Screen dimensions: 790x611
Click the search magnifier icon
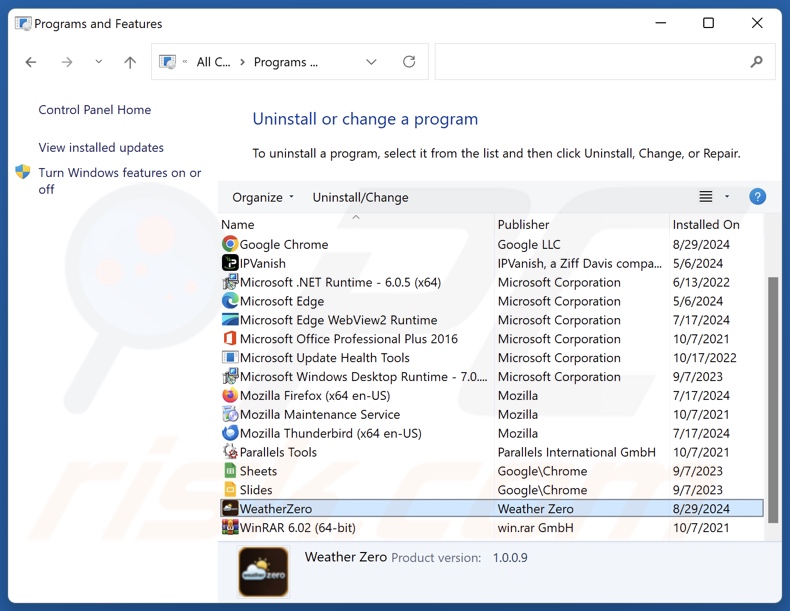(x=756, y=62)
